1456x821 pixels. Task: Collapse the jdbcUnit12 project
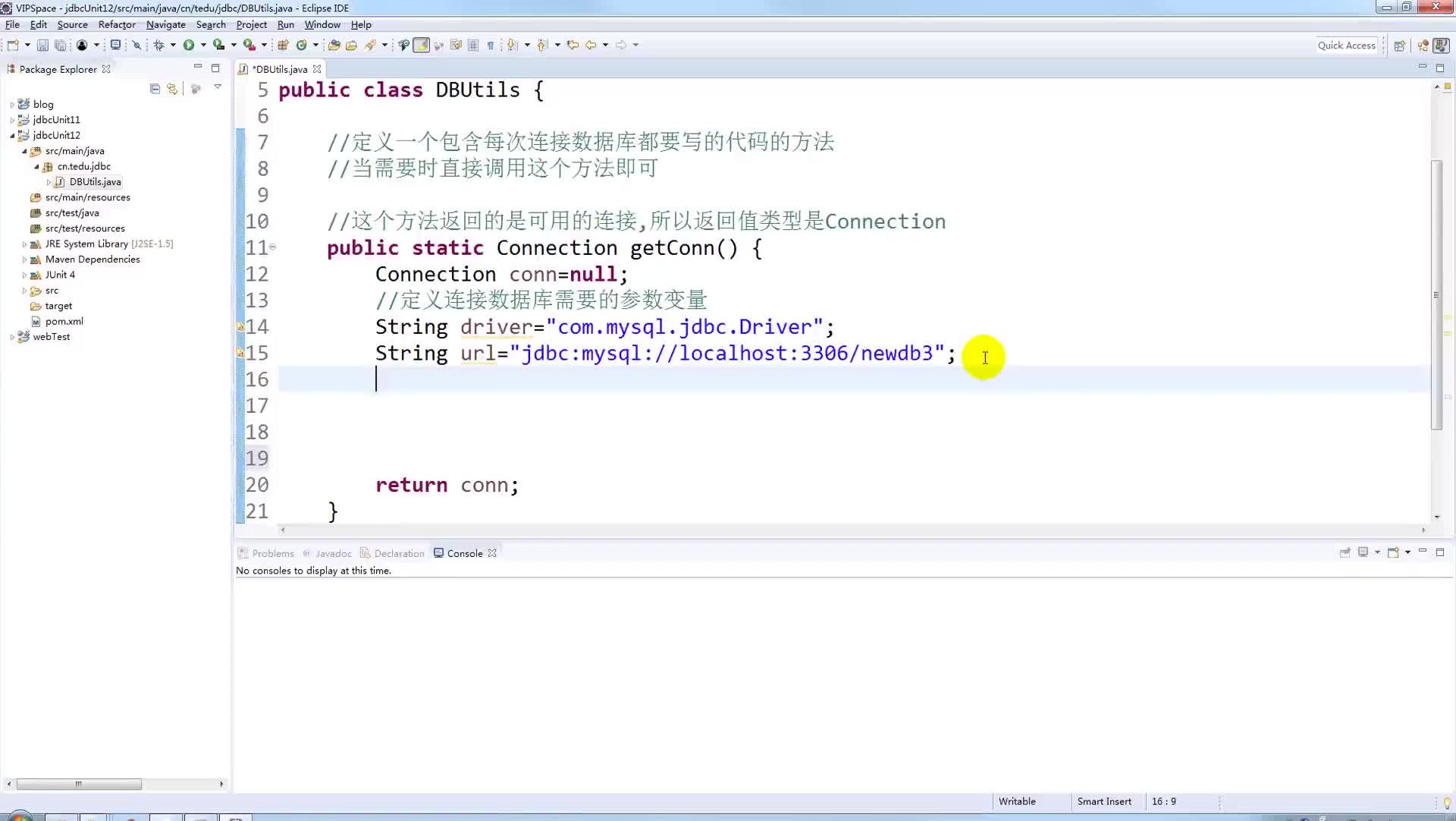coord(12,136)
